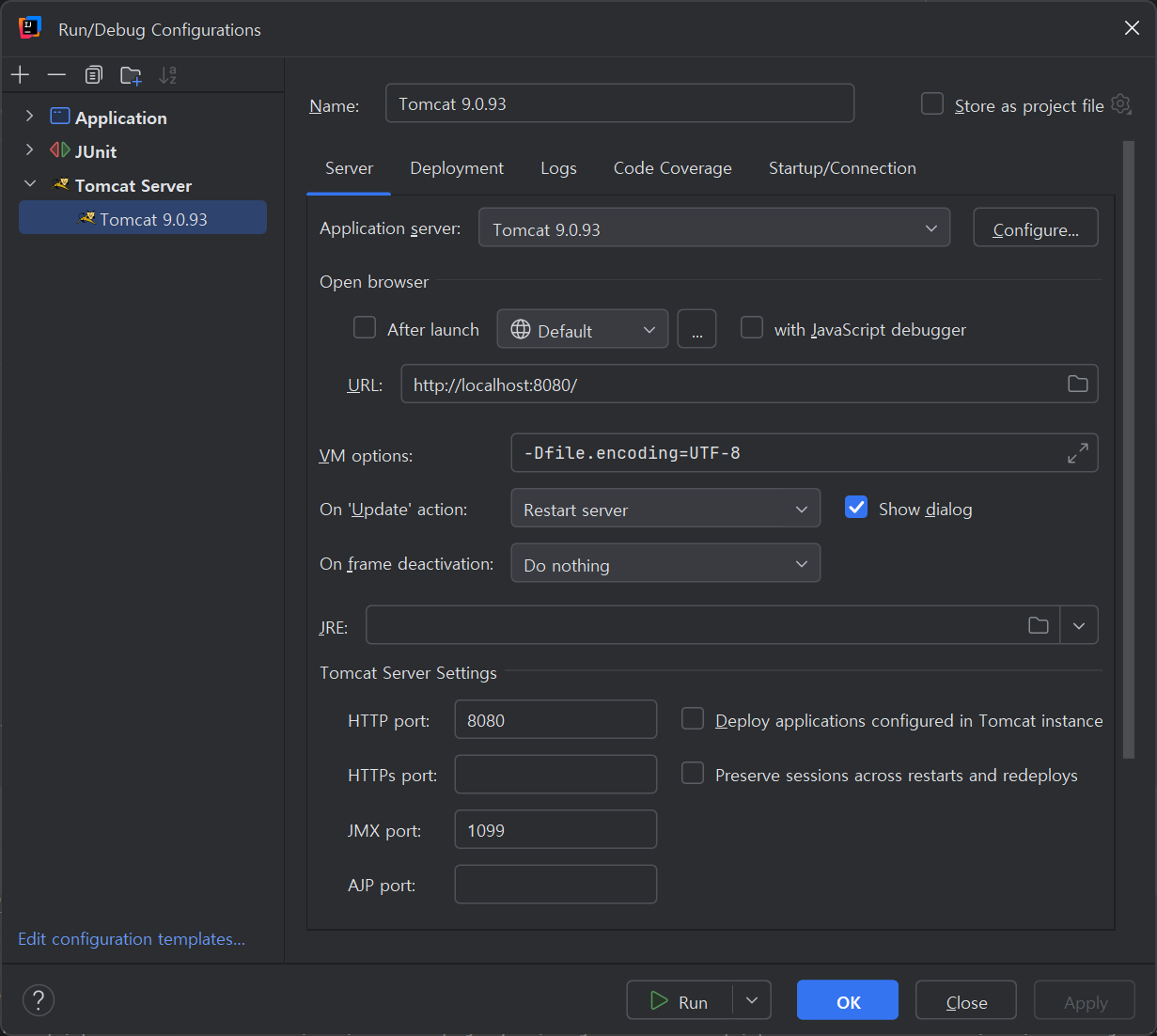Uncheck Show dialog checkbox

point(856,508)
